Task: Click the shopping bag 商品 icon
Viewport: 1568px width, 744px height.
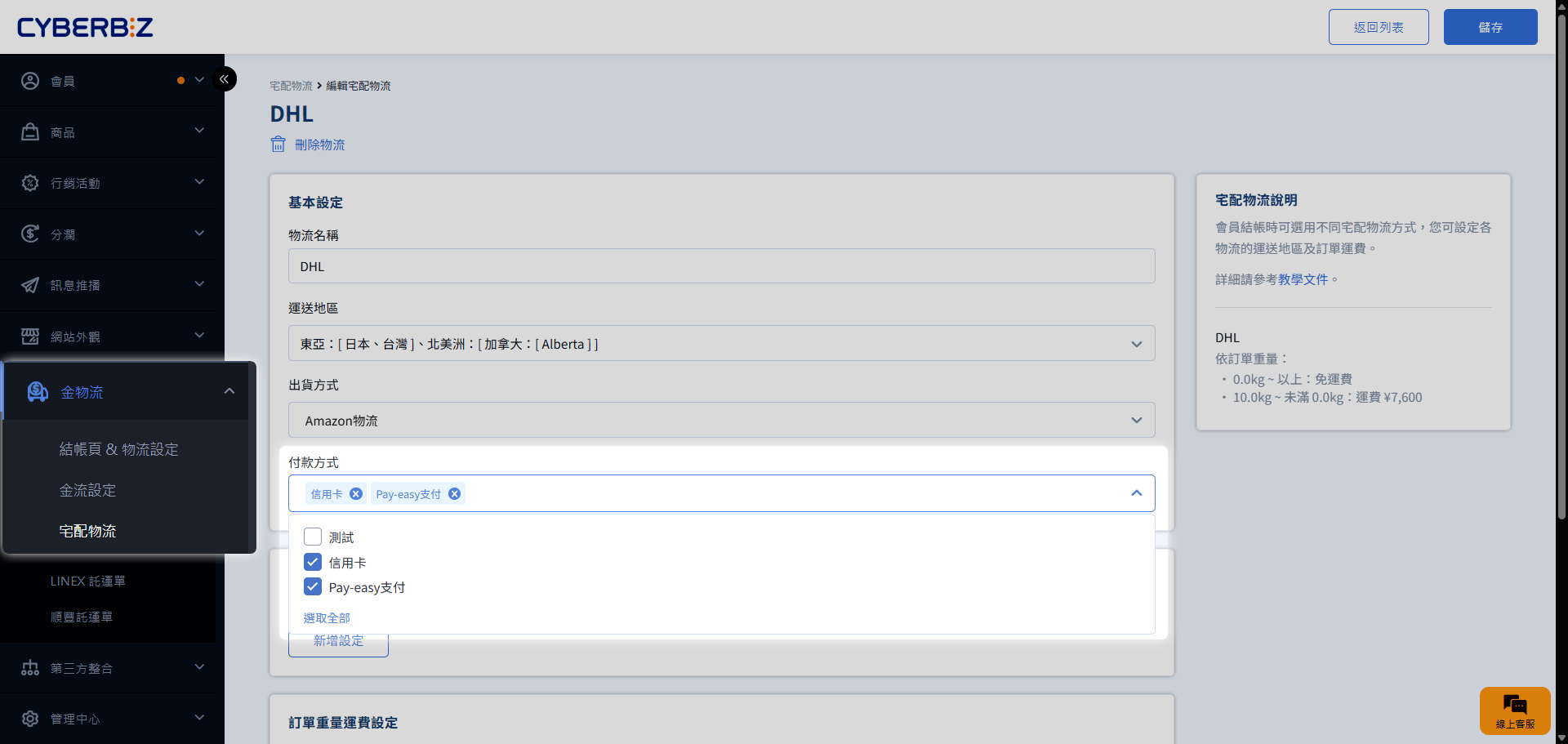Action: pos(30,131)
